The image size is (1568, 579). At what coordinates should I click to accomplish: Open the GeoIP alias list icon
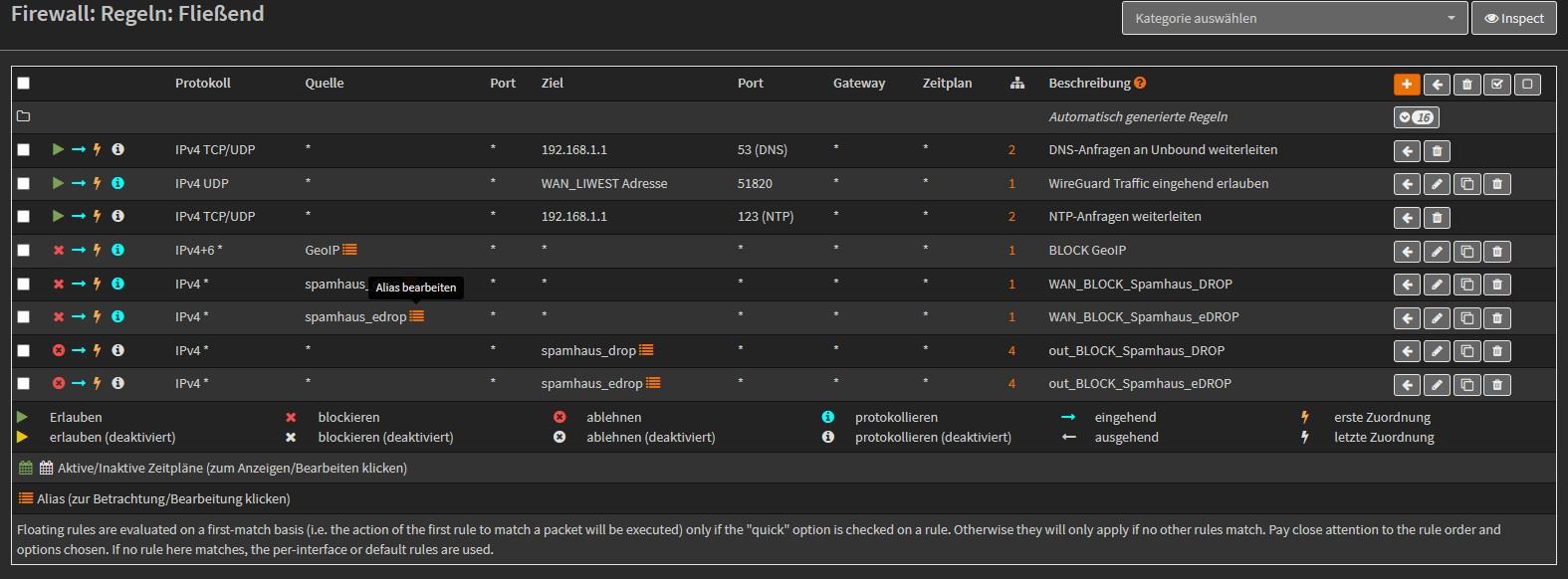coord(349,250)
